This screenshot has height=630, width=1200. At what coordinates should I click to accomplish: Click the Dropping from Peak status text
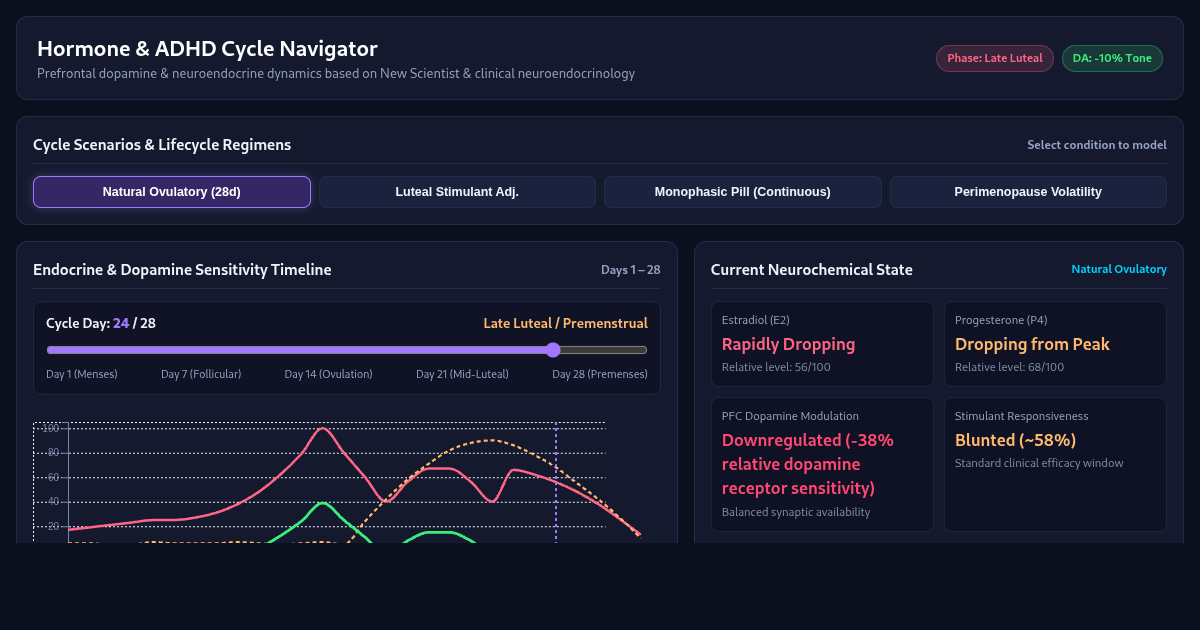click(x=1032, y=344)
